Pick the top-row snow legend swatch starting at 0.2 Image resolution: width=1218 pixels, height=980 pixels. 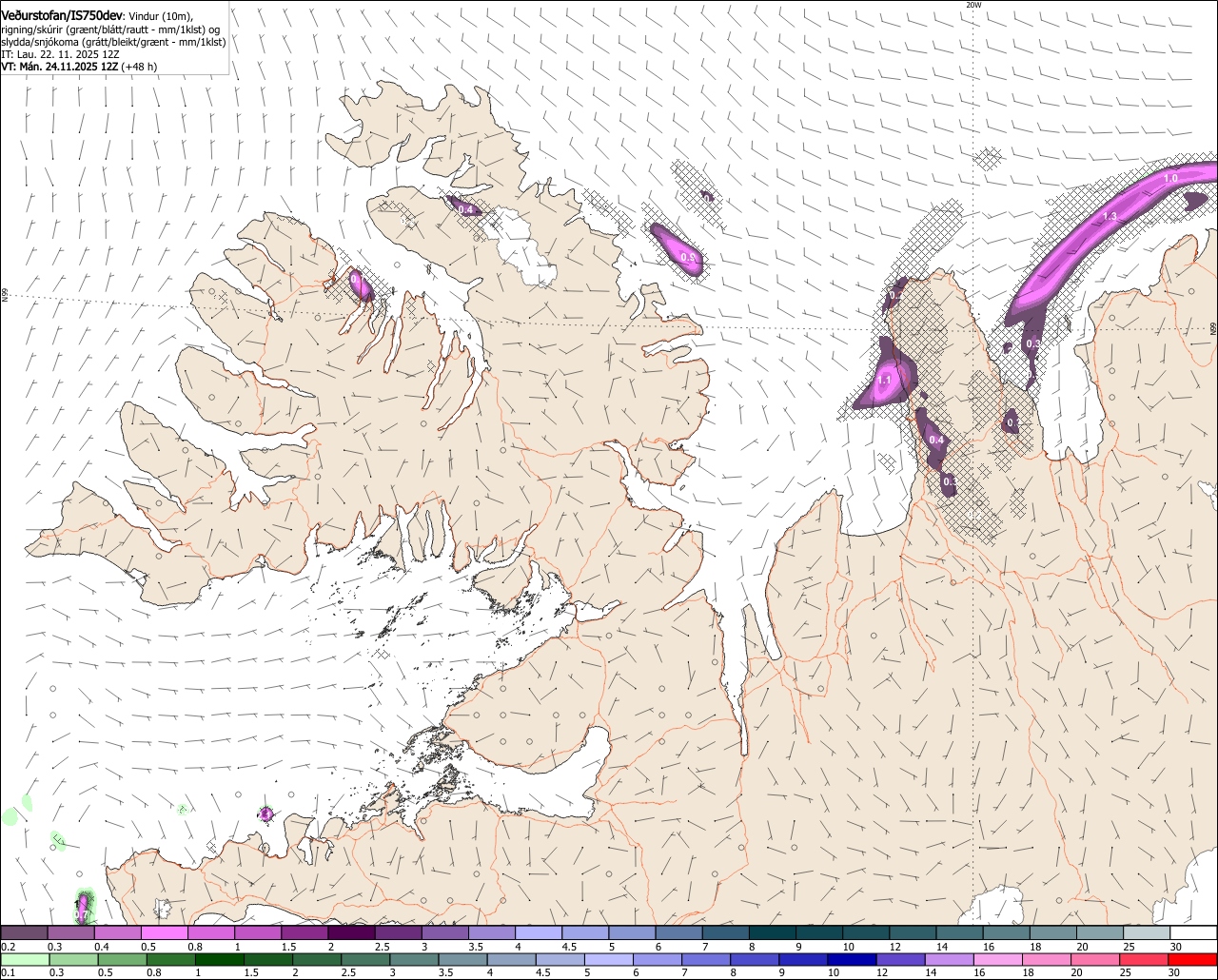pos(24,933)
